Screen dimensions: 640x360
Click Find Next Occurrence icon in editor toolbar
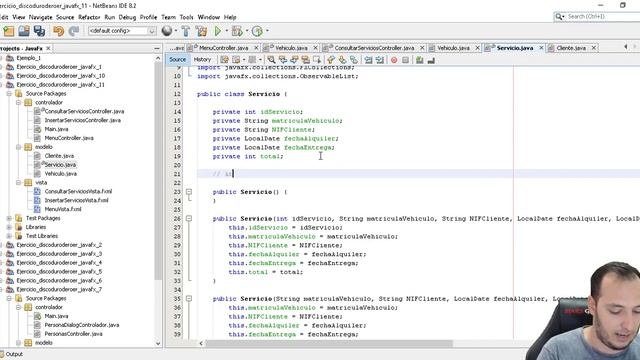pyautogui.click(x=294, y=60)
